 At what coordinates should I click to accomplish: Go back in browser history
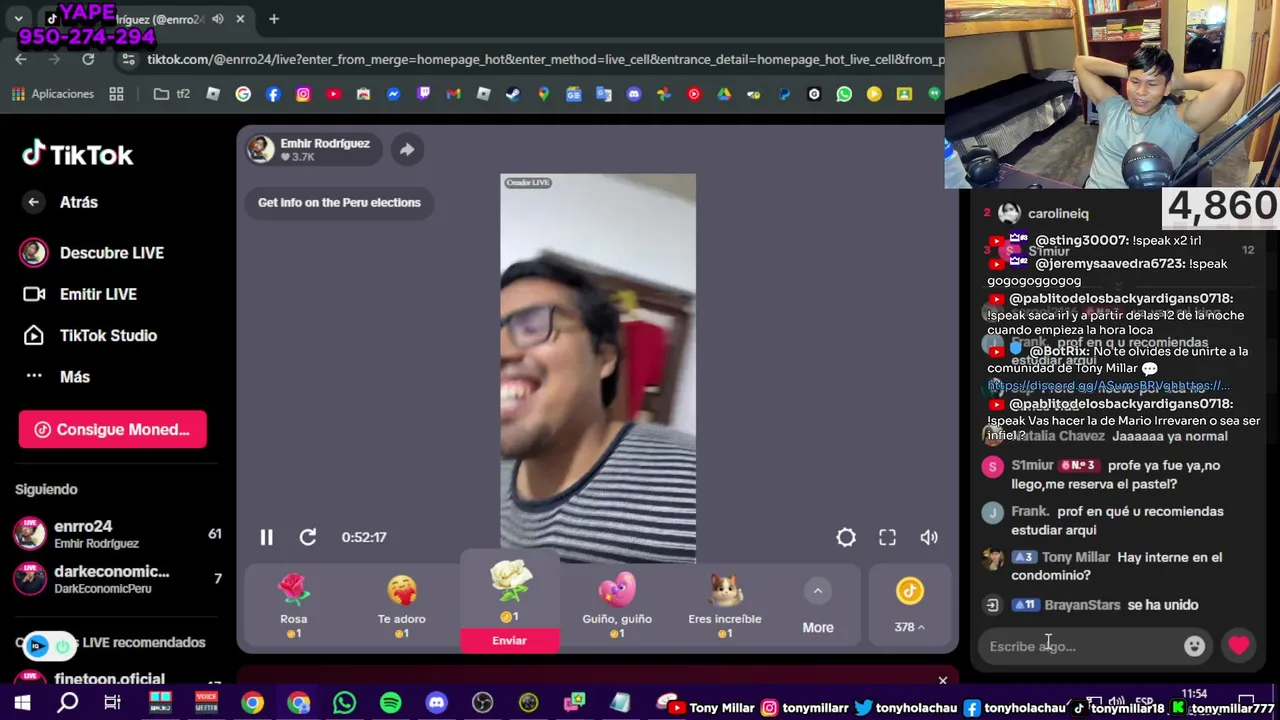click(21, 60)
